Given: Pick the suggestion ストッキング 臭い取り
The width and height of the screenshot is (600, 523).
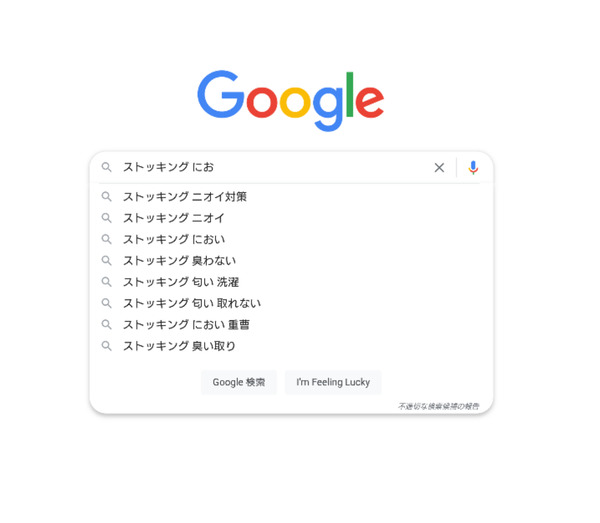Looking at the screenshot, I should pos(291,346).
